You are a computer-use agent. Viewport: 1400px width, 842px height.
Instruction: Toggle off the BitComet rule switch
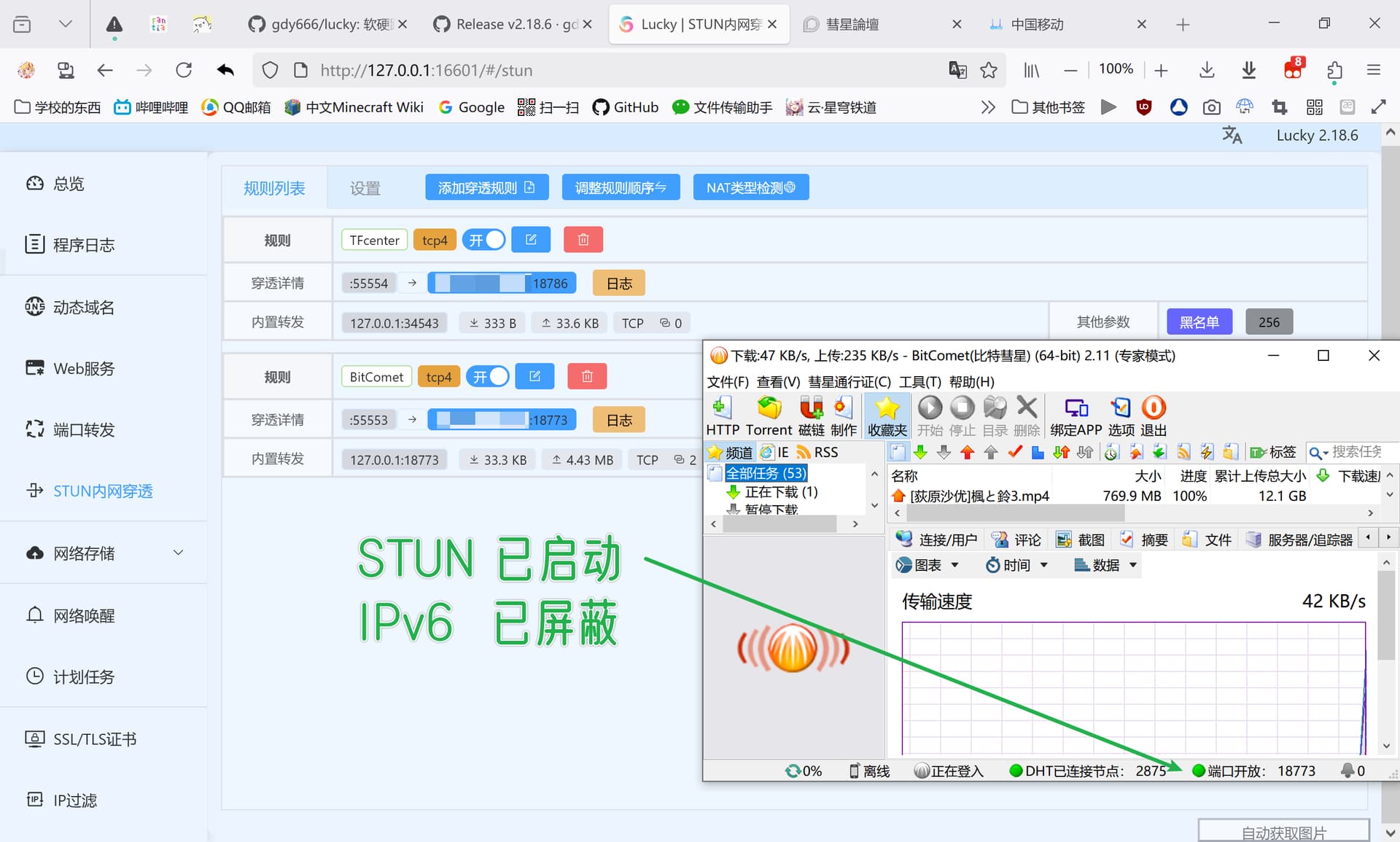pos(488,377)
